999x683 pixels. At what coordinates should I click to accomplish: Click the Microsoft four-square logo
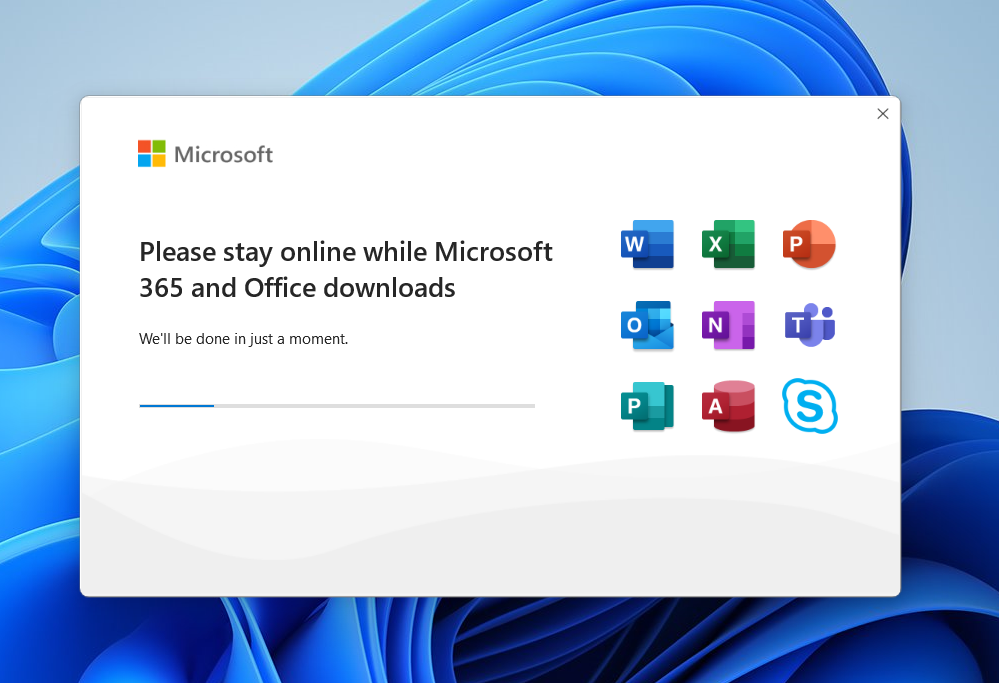(x=152, y=154)
